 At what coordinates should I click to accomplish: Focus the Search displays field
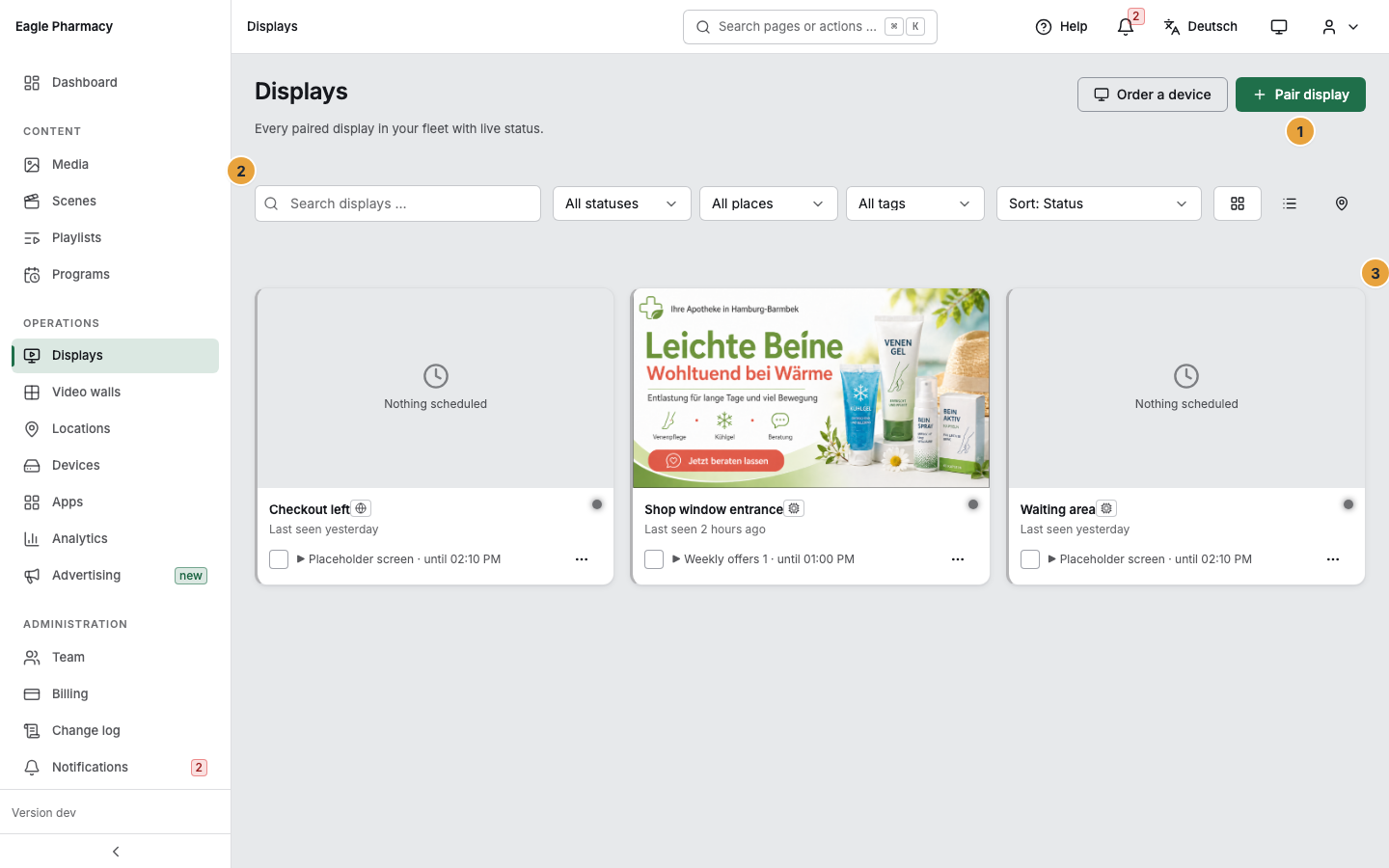click(x=397, y=203)
